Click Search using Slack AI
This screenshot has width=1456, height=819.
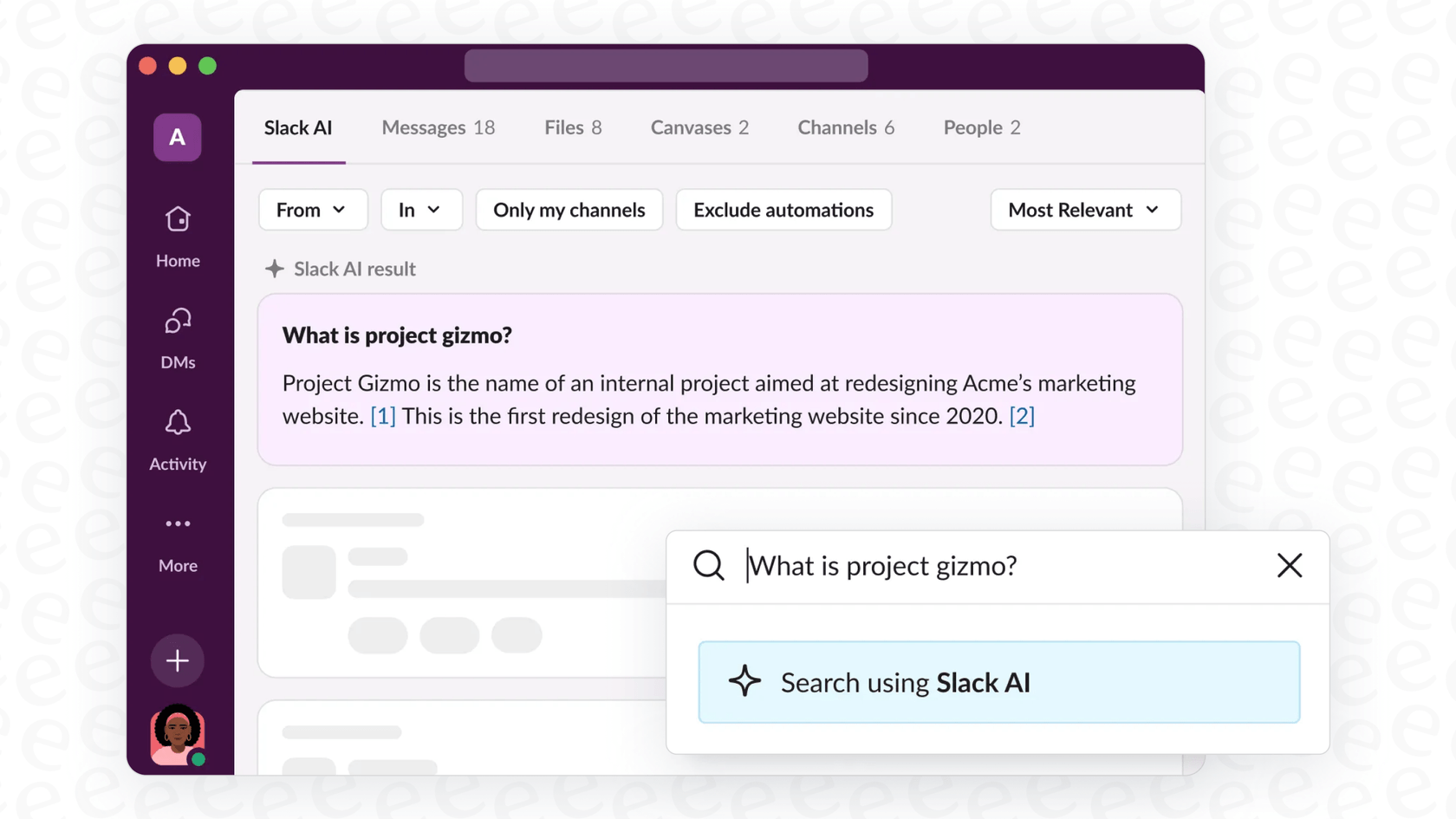coord(998,682)
